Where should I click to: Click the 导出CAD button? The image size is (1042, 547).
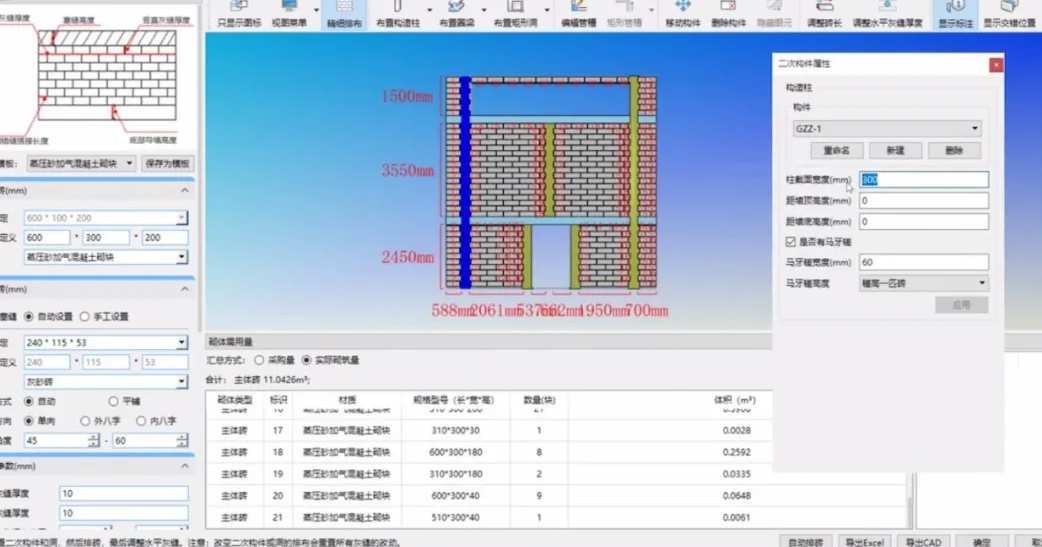tap(923, 542)
